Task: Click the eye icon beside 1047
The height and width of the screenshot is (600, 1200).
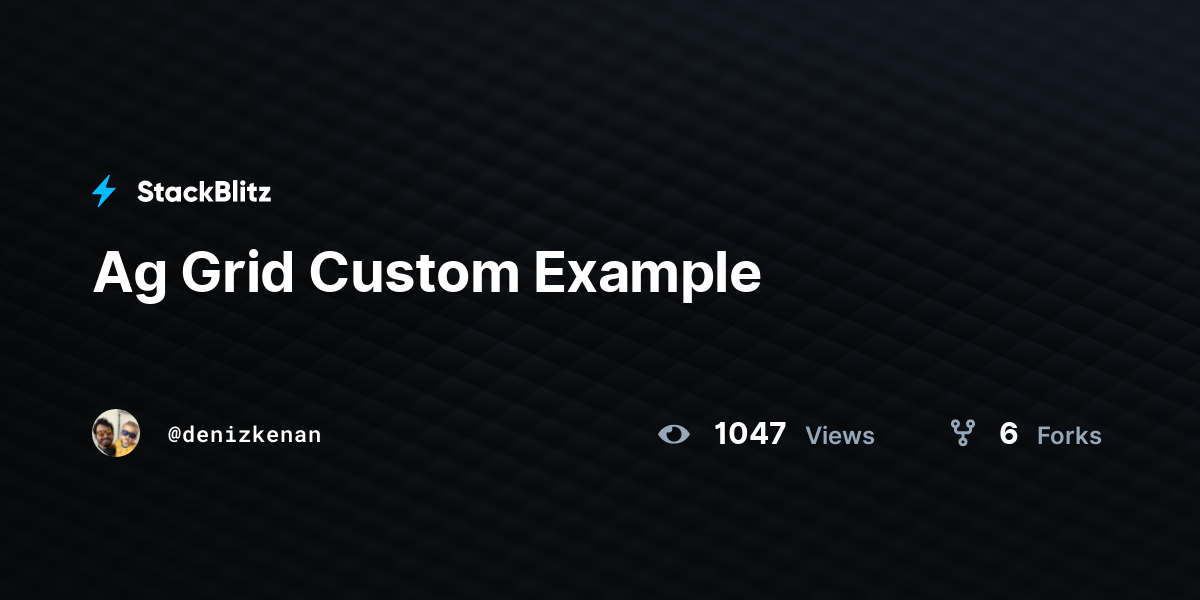Action: [x=674, y=434]
